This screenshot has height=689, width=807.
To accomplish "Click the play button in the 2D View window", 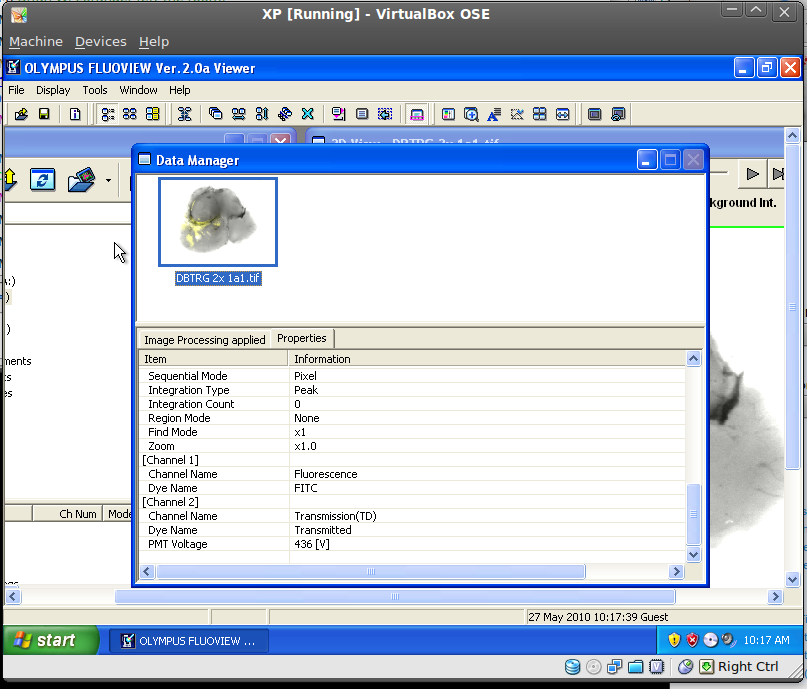I will tap(752, 174).
